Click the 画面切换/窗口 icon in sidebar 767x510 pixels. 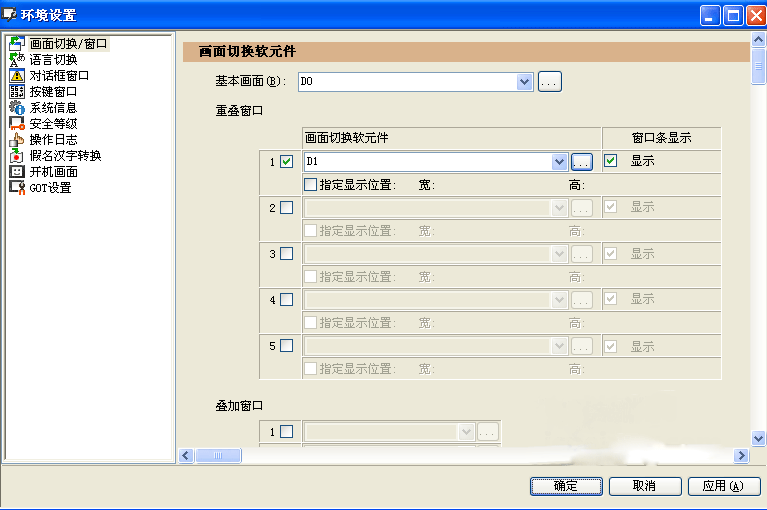click(16, 44)
